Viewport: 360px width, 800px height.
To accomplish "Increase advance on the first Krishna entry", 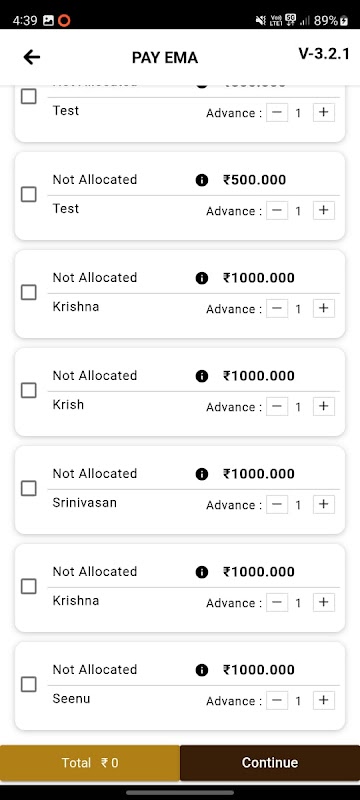I will click(323, 308).
